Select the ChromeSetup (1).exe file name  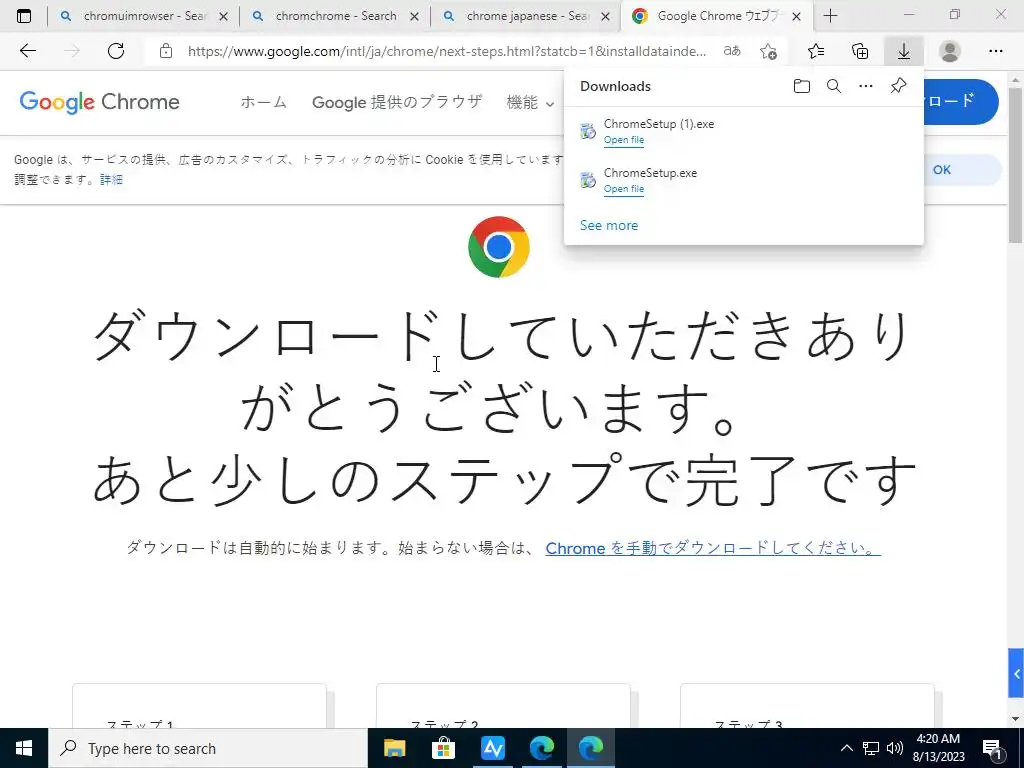point(658,123)
